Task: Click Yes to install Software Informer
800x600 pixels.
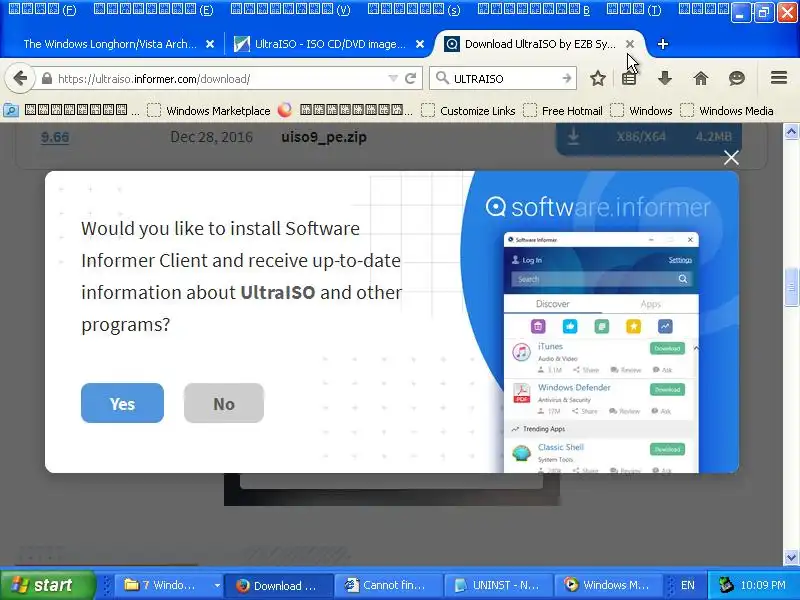Action: [x=122, y=403]
